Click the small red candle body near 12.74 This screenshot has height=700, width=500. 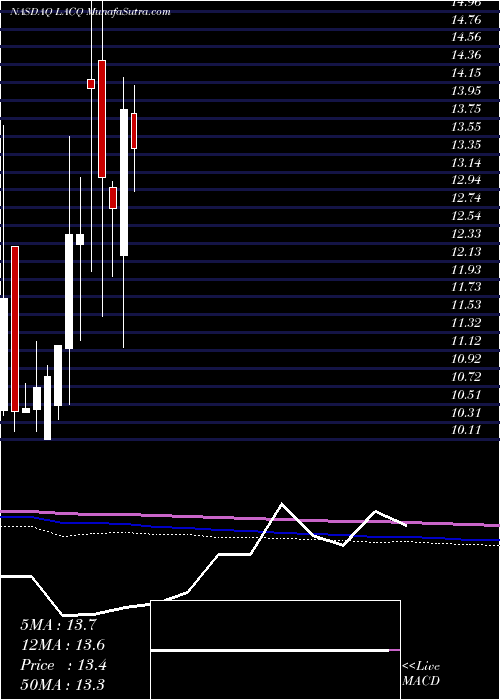point(113,198)
